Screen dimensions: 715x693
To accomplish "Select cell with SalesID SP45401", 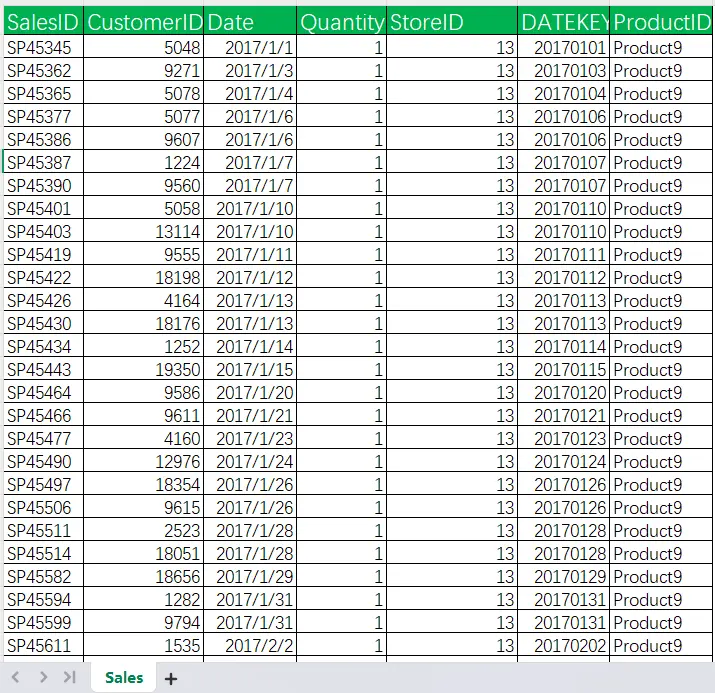I will click(43, 207).
